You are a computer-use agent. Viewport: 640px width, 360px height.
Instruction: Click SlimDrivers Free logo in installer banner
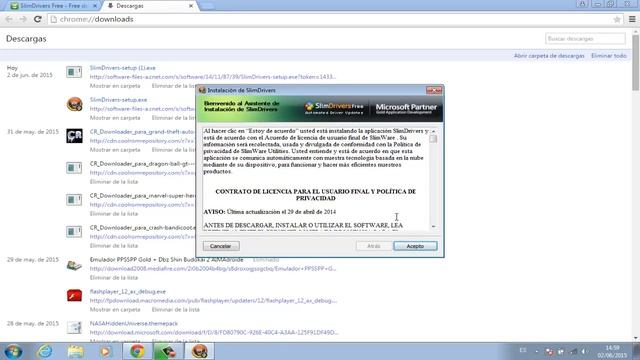[x=334, y=108]
